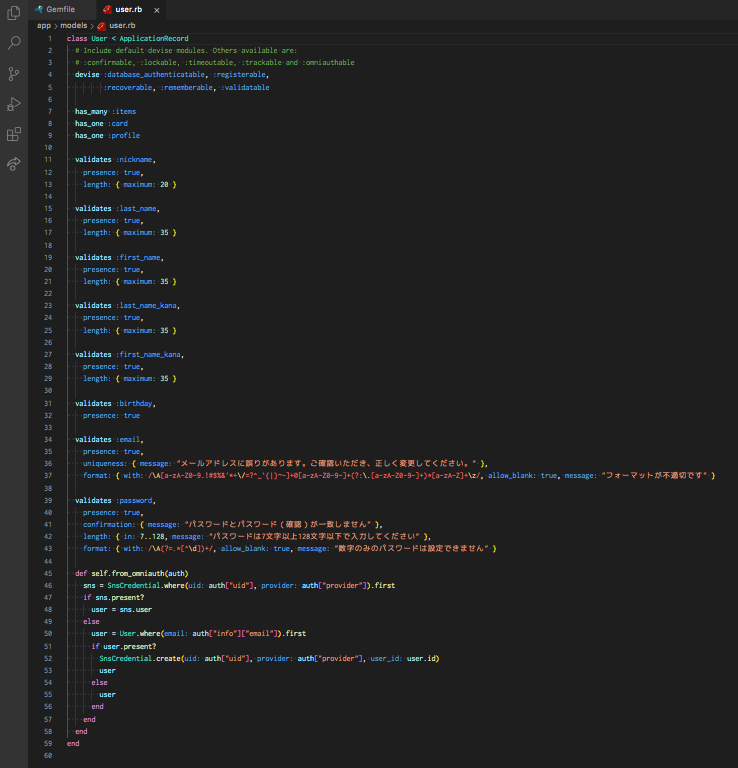This screenshot has height=768, width=738.
Task: Open the 'models' breadcrumb segment
Action: click(x=73, y=25)
